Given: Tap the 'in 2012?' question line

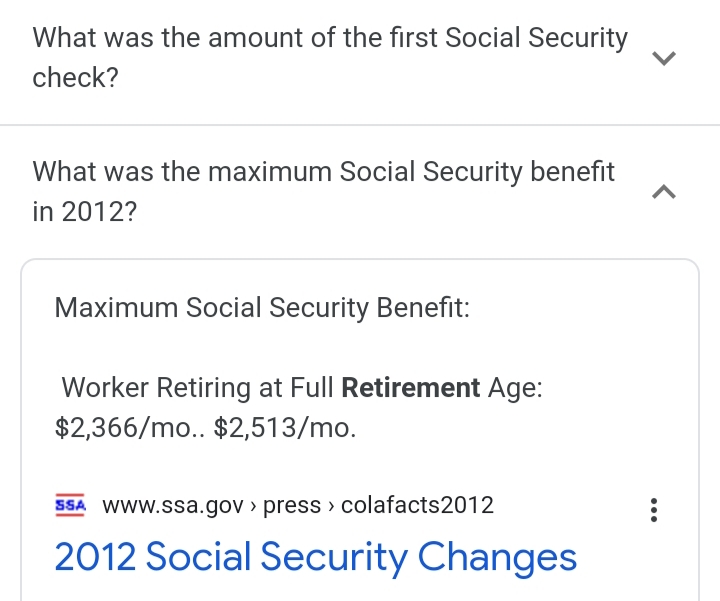Looking at the screenshot, I should (85, 212).
